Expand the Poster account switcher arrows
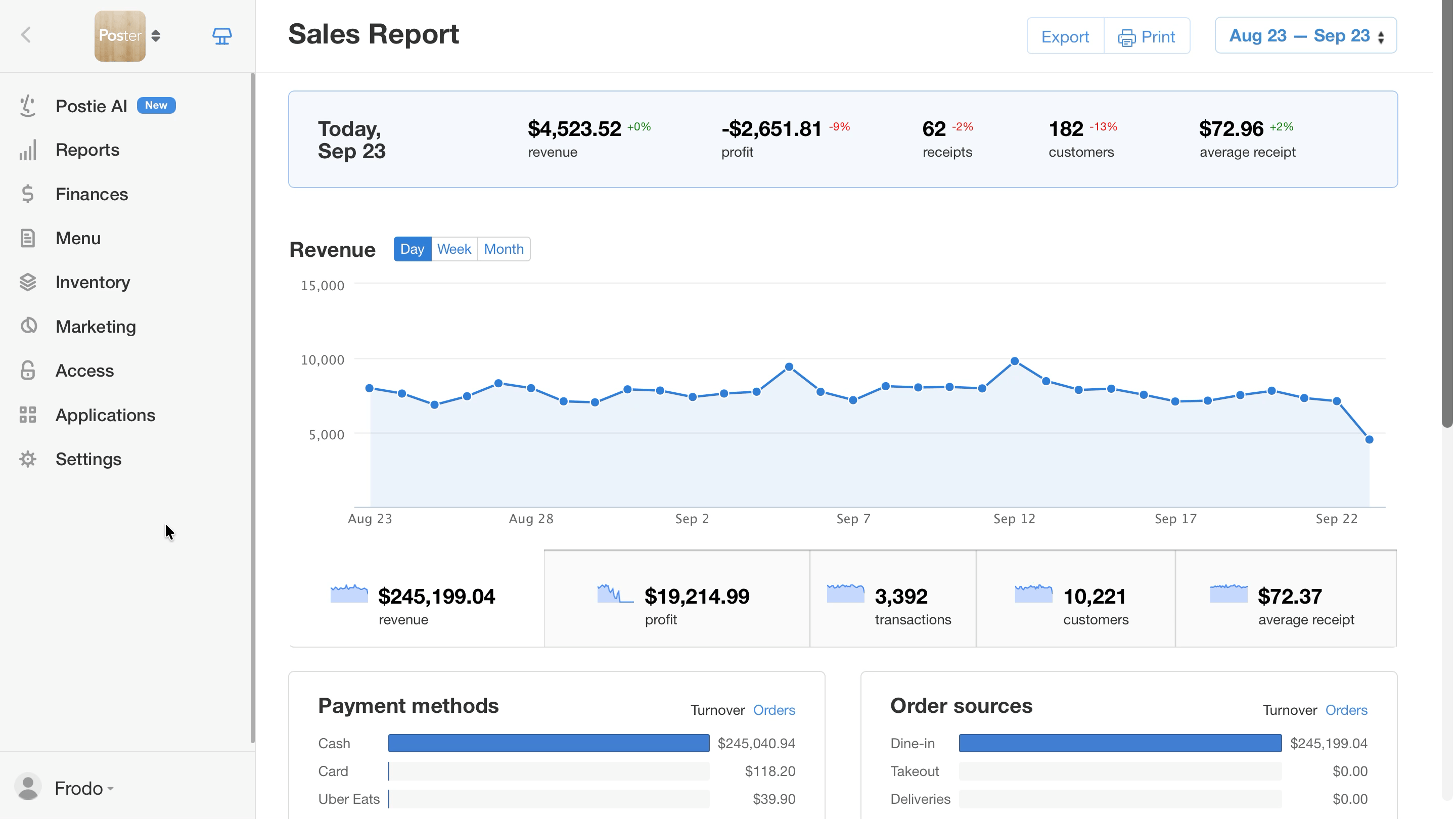Viewport: 1456px width, 819px height. (x=156, y=35)
